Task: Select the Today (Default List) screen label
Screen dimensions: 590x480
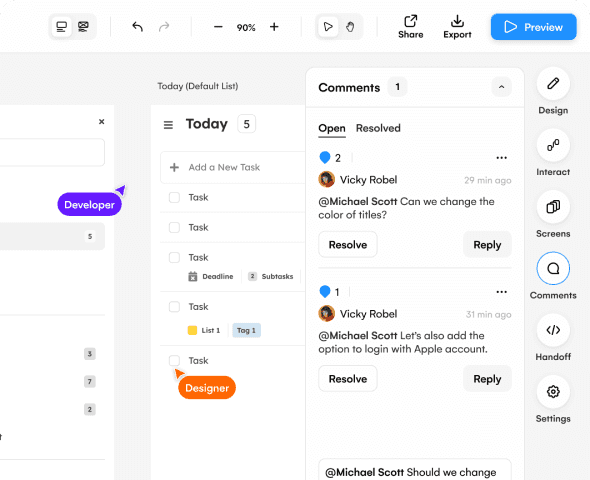Action: pos(198,86)
